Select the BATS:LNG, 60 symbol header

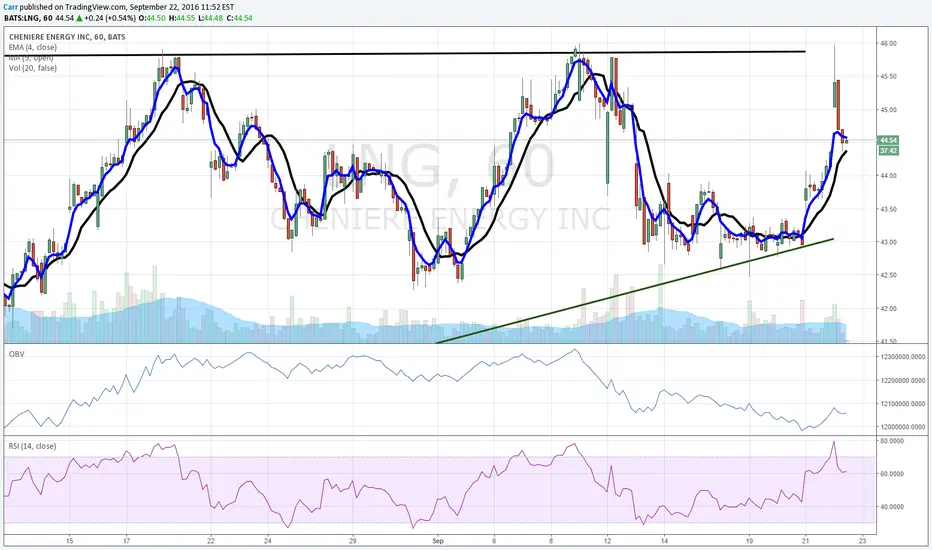[x=29, y=18]
